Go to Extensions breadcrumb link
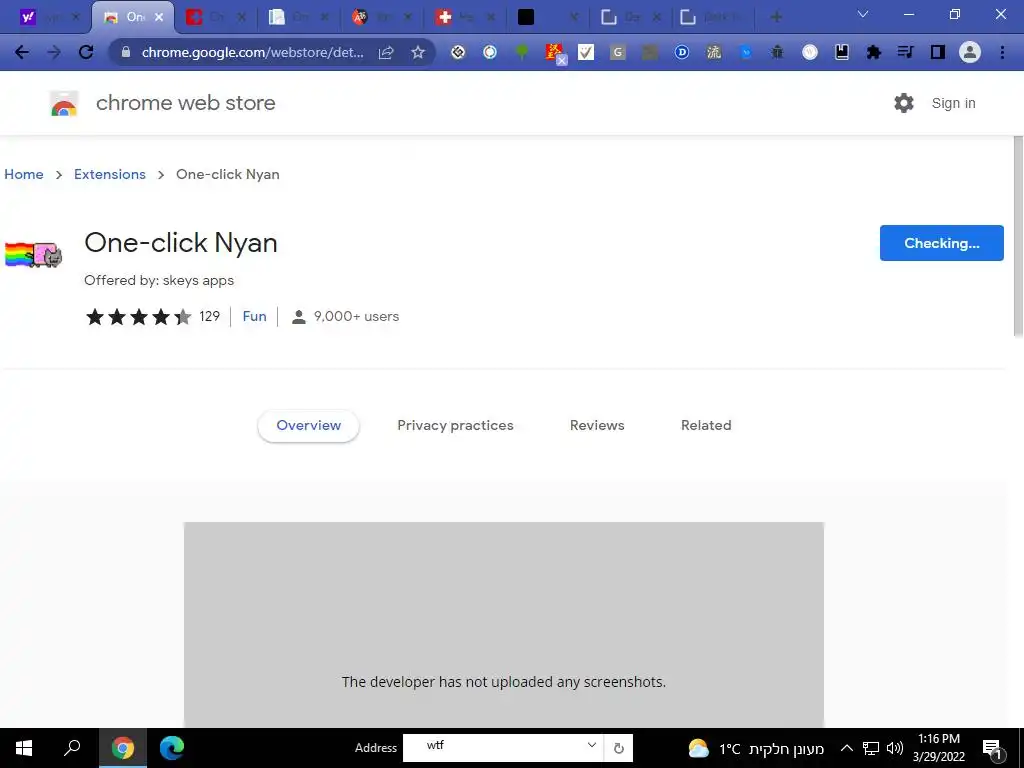 [x=110, y=174]
